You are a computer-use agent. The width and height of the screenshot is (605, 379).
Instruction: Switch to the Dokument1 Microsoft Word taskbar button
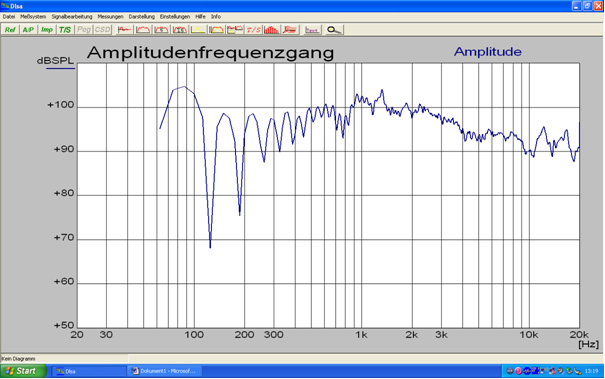tap(164, 371)
